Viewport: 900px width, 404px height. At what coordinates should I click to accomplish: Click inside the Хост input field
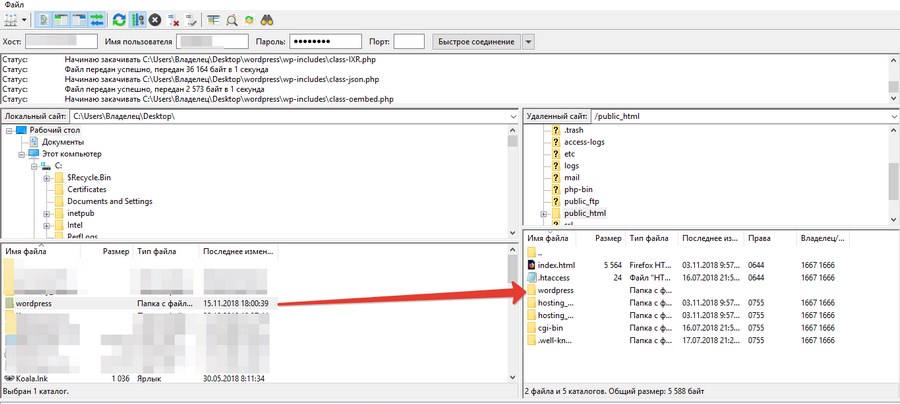click(x=61, y=41)
